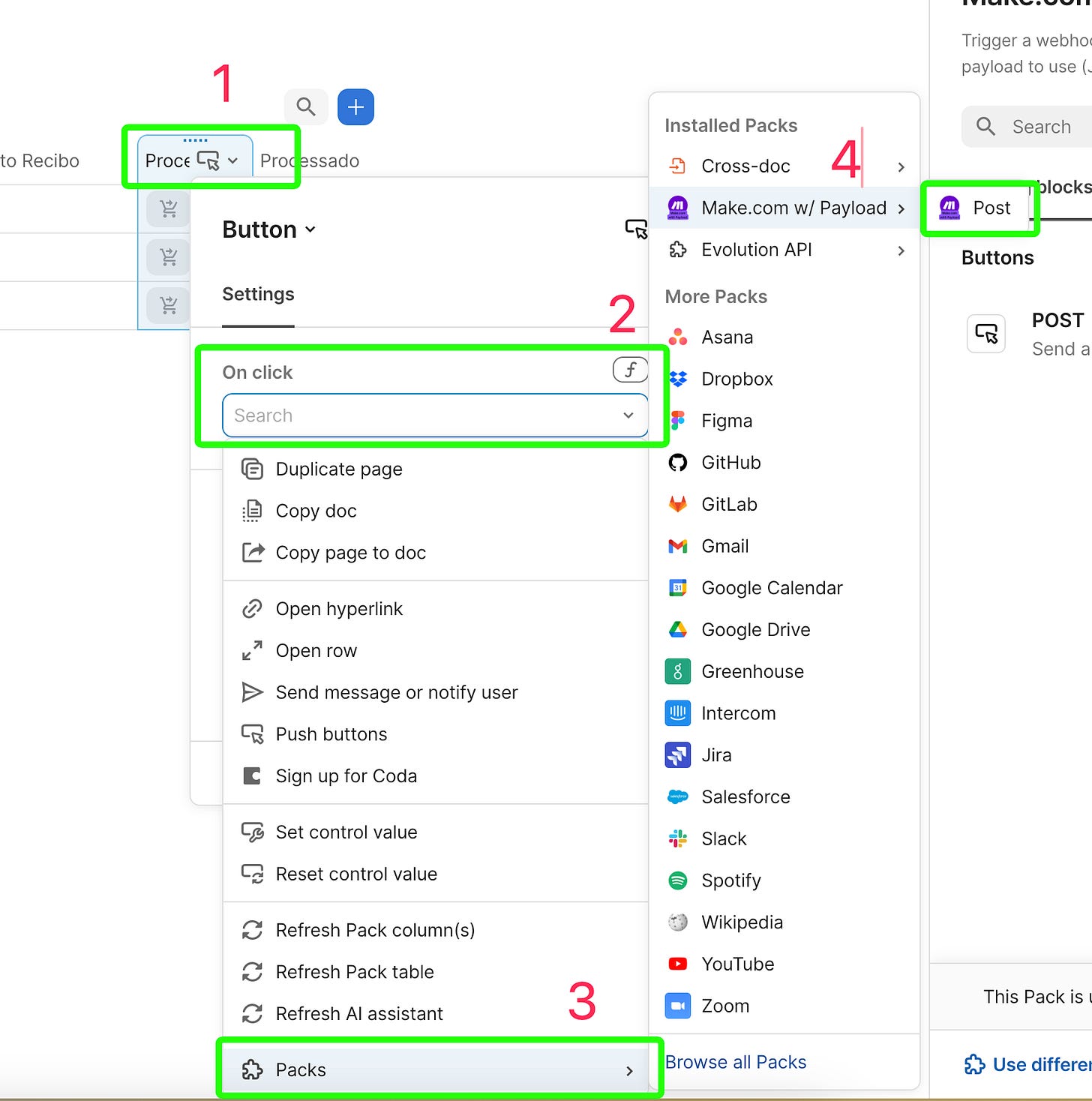The height and width of the screenshot is (1101, 1092).
Task: Expand Evolution API pack submenu arrow
Action: coord(901,250)
